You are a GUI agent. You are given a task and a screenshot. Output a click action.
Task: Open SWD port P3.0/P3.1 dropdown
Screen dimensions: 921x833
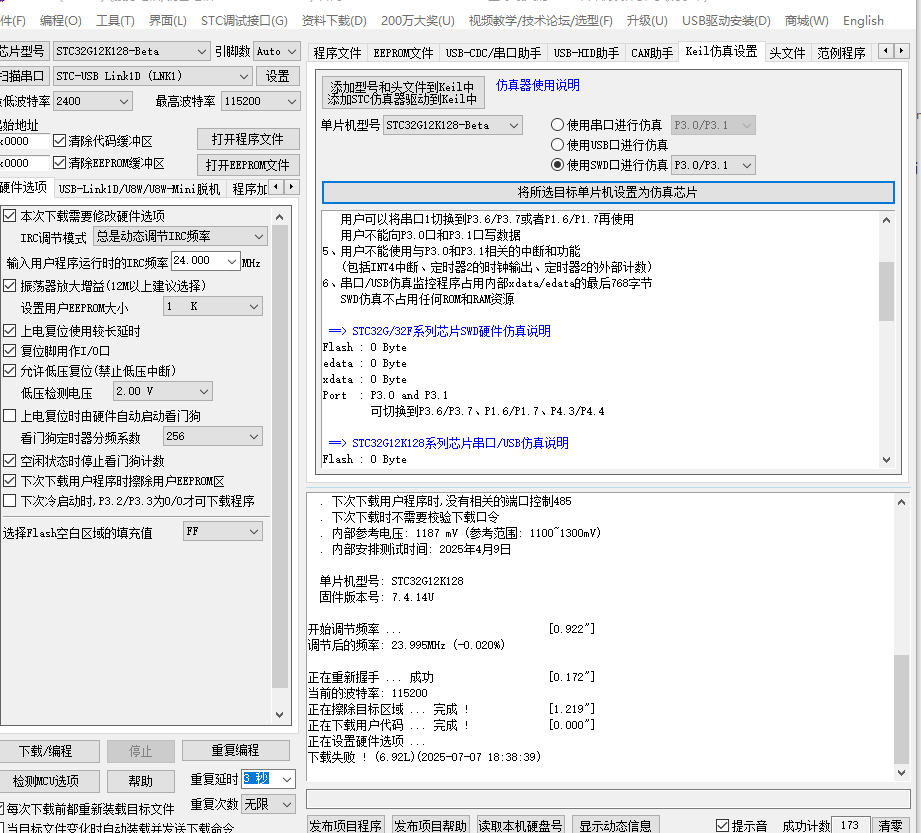(x=713, y=165)
